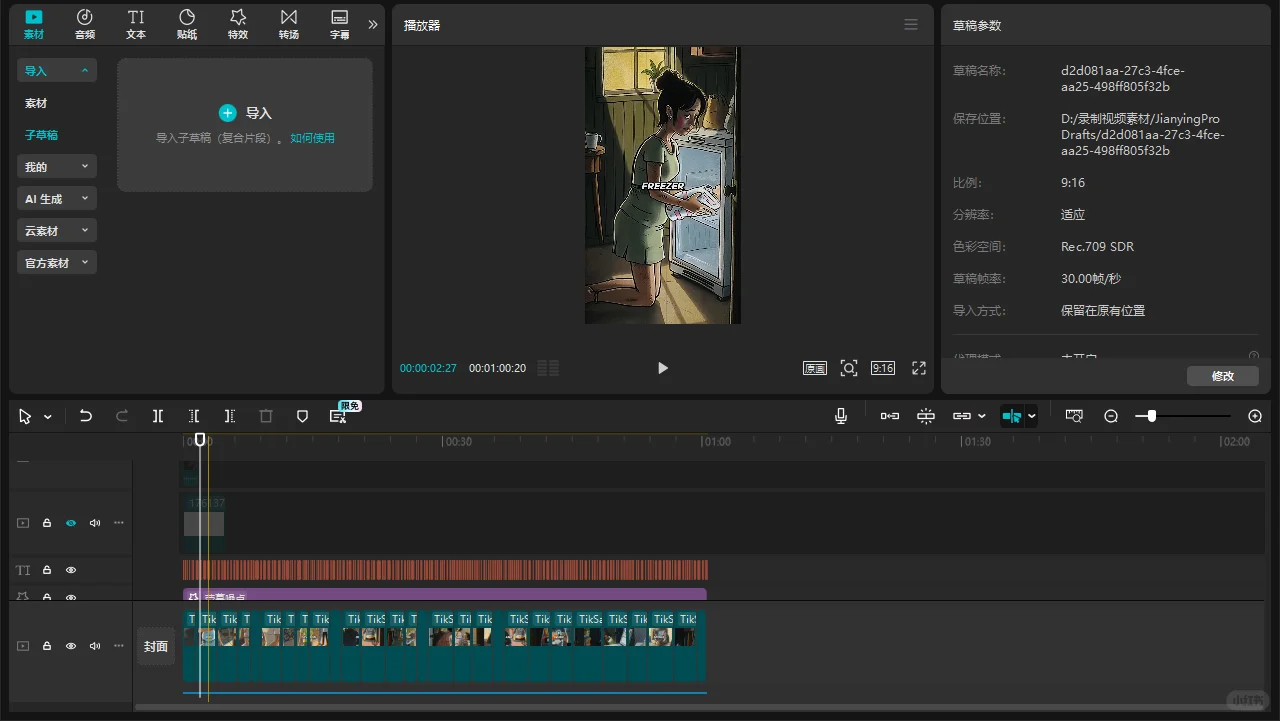Open the 贴纸 stickers panel

coord(187,24)
